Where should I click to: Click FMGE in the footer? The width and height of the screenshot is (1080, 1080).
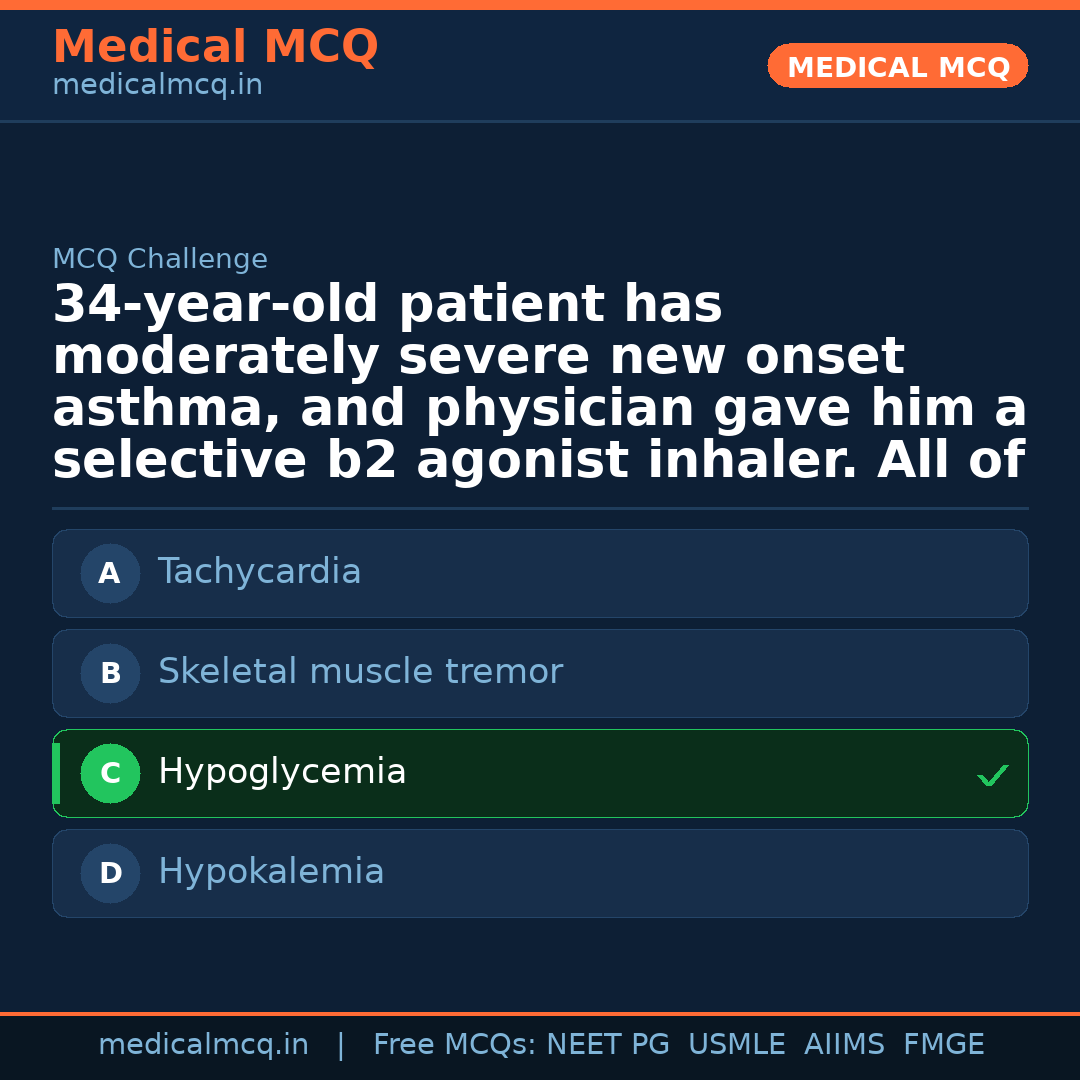pos(944,1045)
